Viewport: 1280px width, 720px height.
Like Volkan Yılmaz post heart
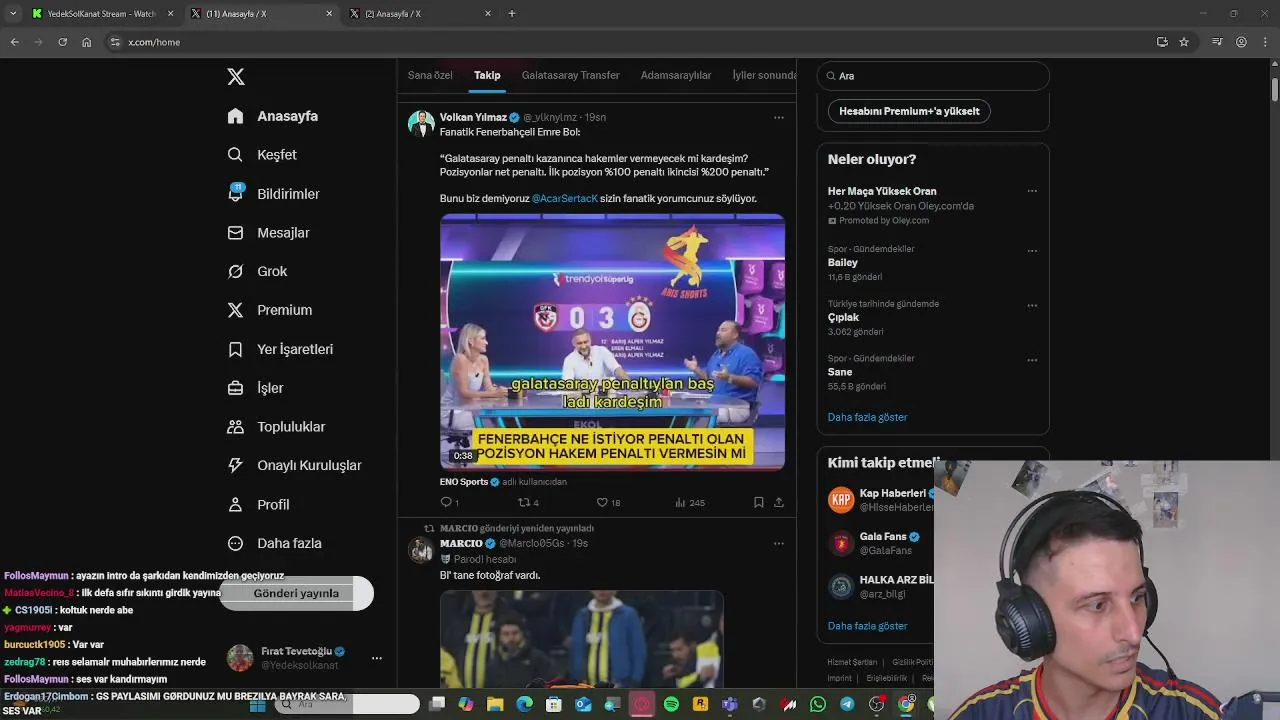click(x=608, y=502)
